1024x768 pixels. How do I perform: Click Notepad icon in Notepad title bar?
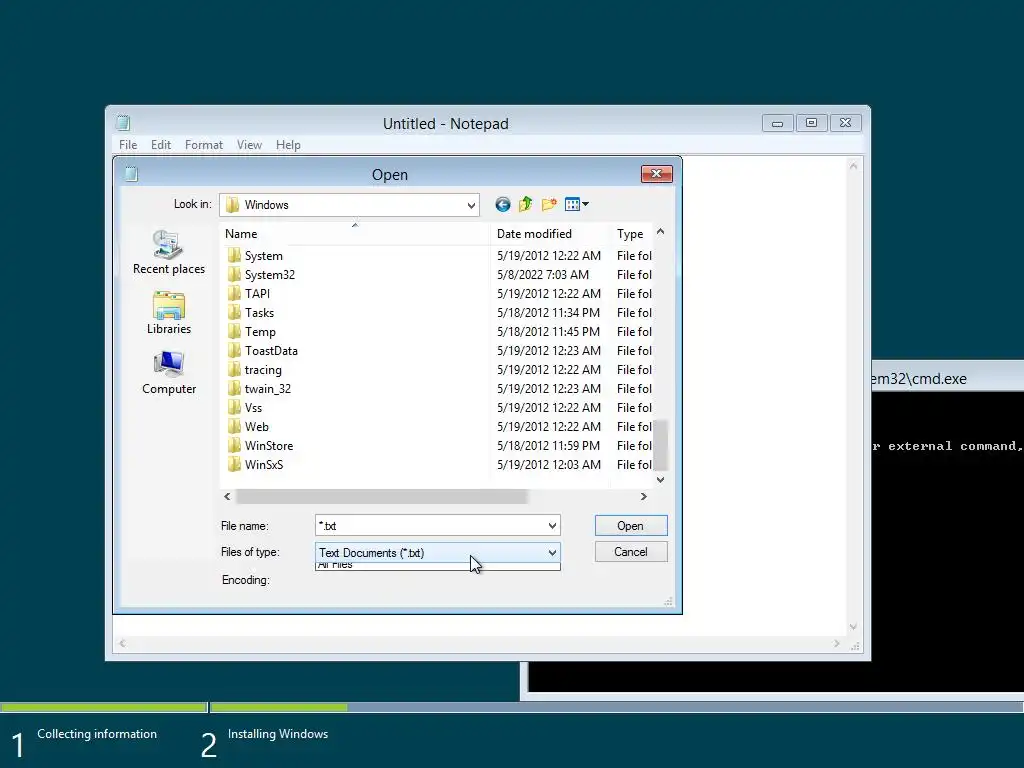[x=123, y=123]
